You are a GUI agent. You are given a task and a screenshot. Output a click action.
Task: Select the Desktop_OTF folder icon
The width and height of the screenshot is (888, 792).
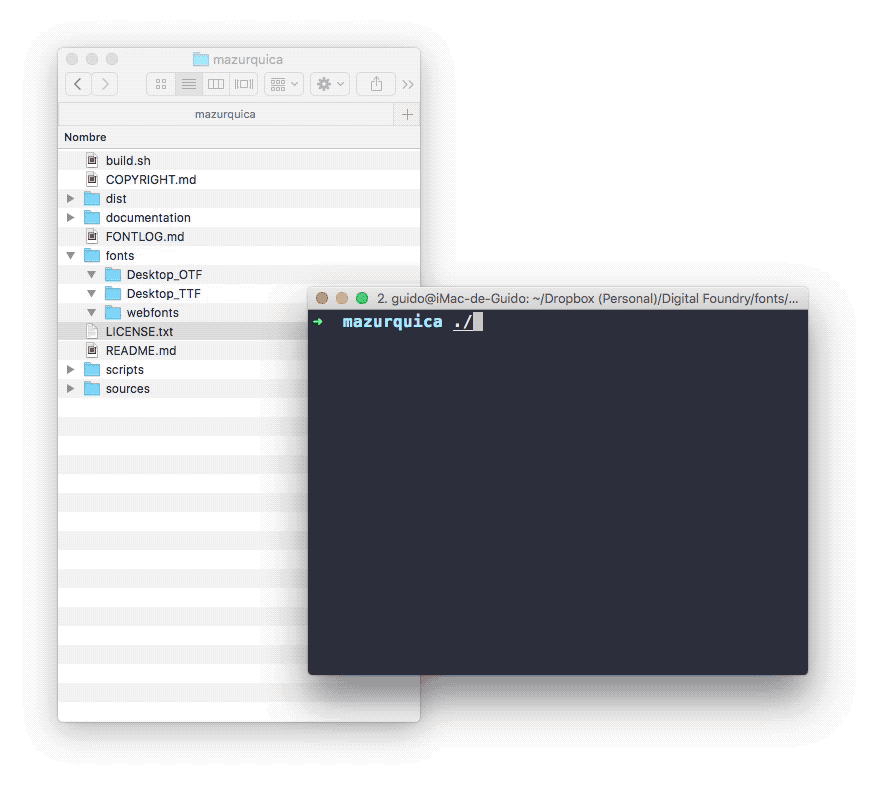click(x=113, y=275)
